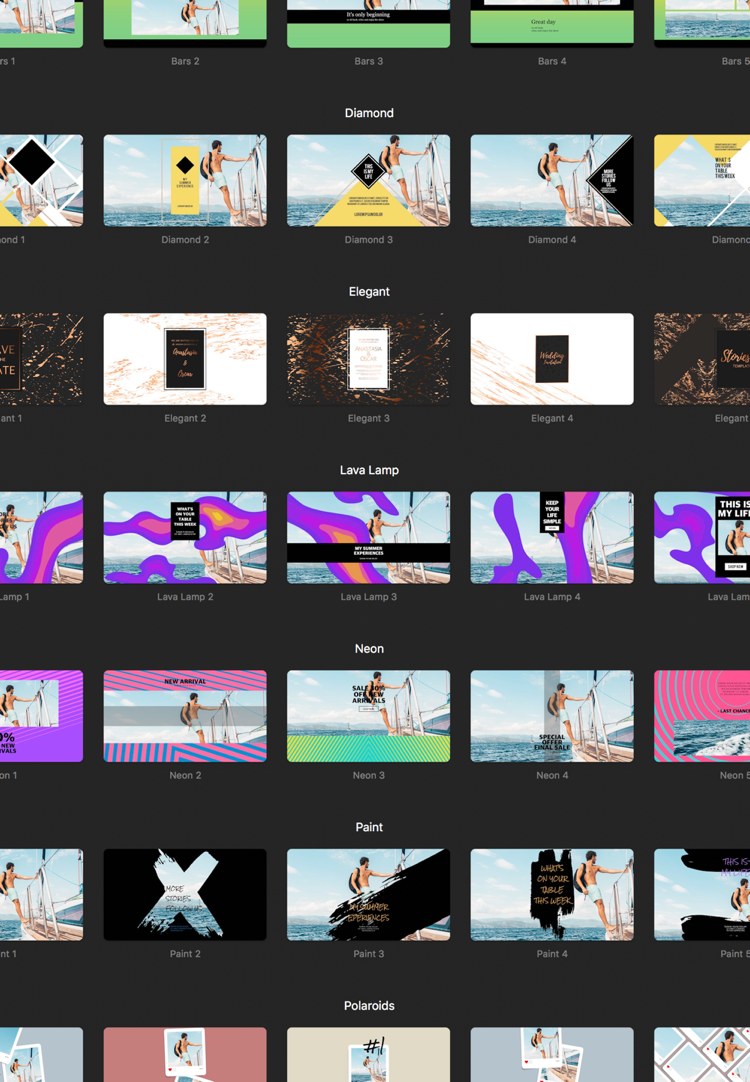The height and width of the screenshot is (1082, 750).
Task: Click the Elegant section heading
Action: pos(369,292)
